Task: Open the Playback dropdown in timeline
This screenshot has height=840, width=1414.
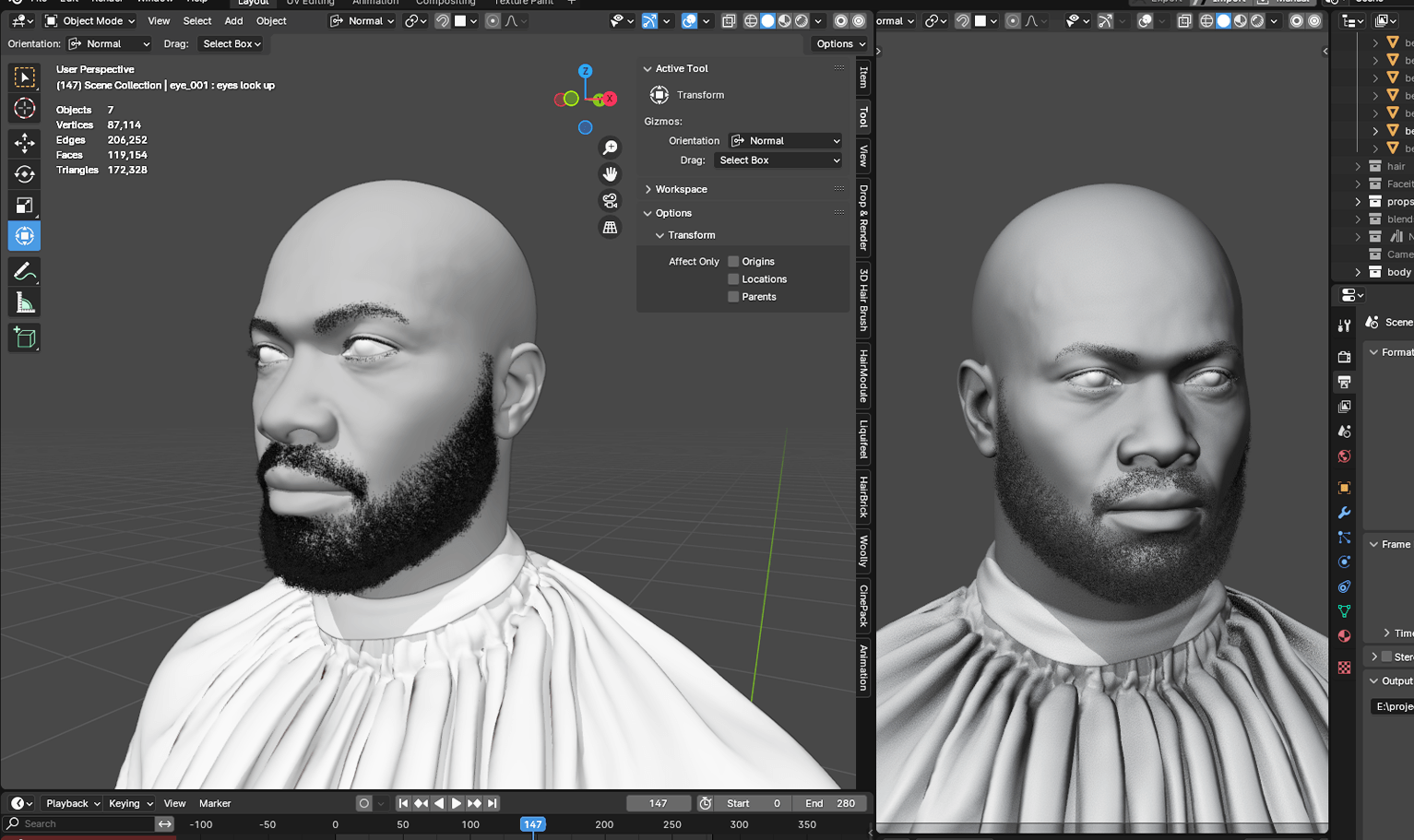Action: [x=72, y=803]
